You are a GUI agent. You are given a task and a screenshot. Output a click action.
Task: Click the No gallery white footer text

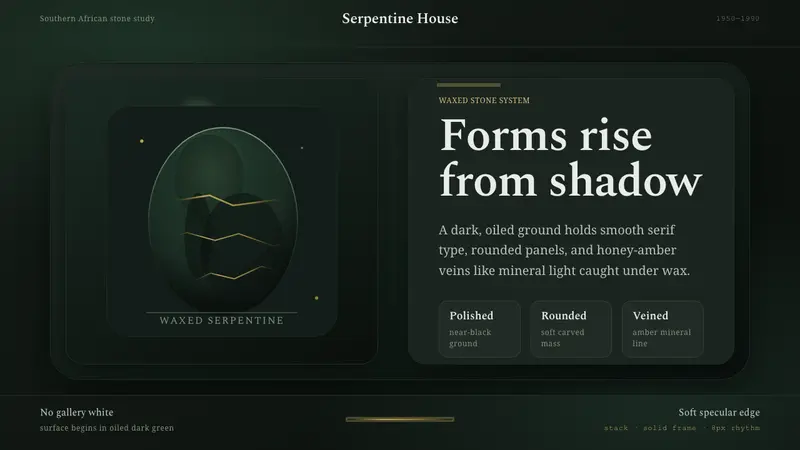coord(77,412)
